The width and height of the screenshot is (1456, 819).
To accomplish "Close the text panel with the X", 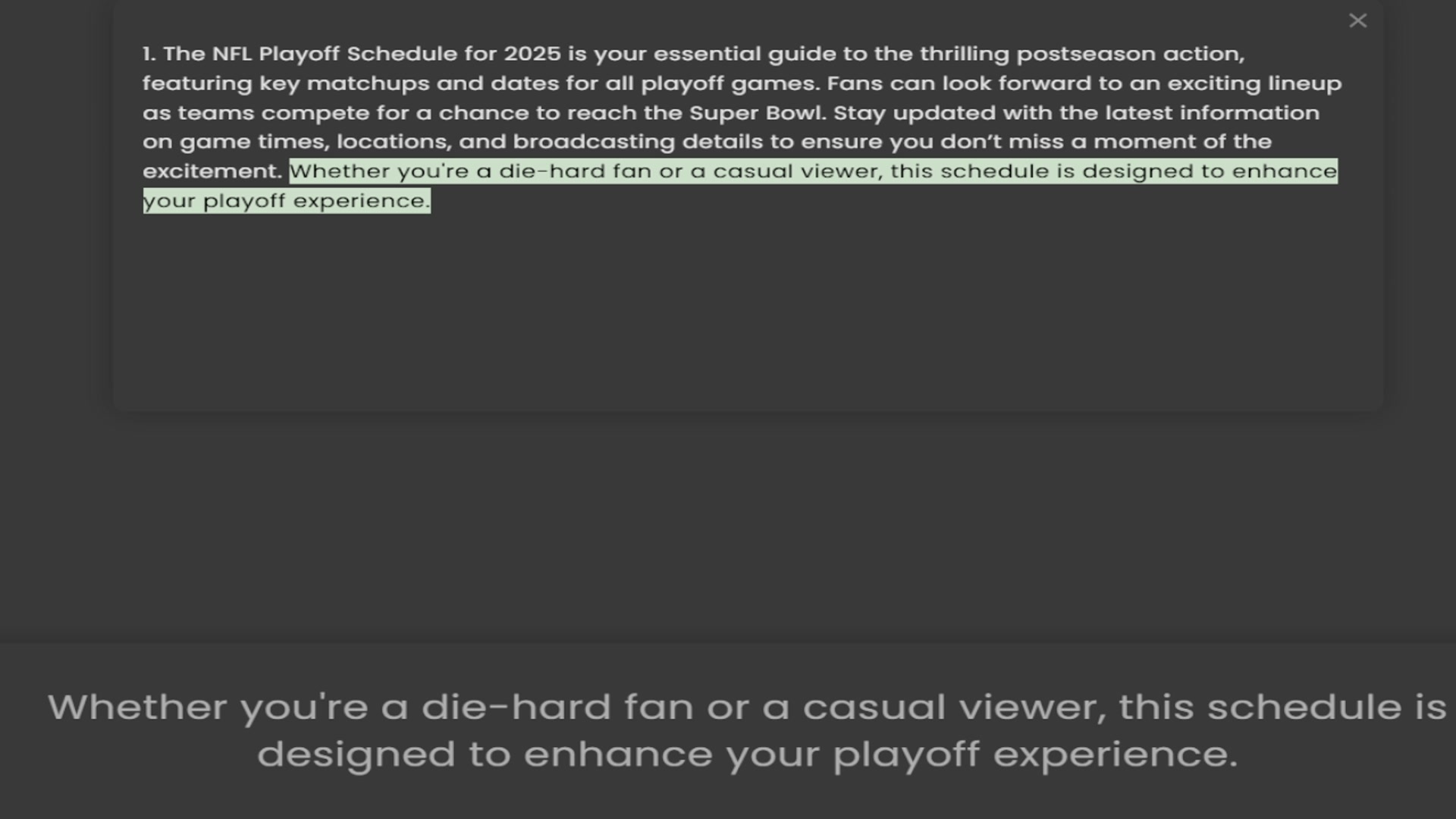I will [x=1357, y=21].
